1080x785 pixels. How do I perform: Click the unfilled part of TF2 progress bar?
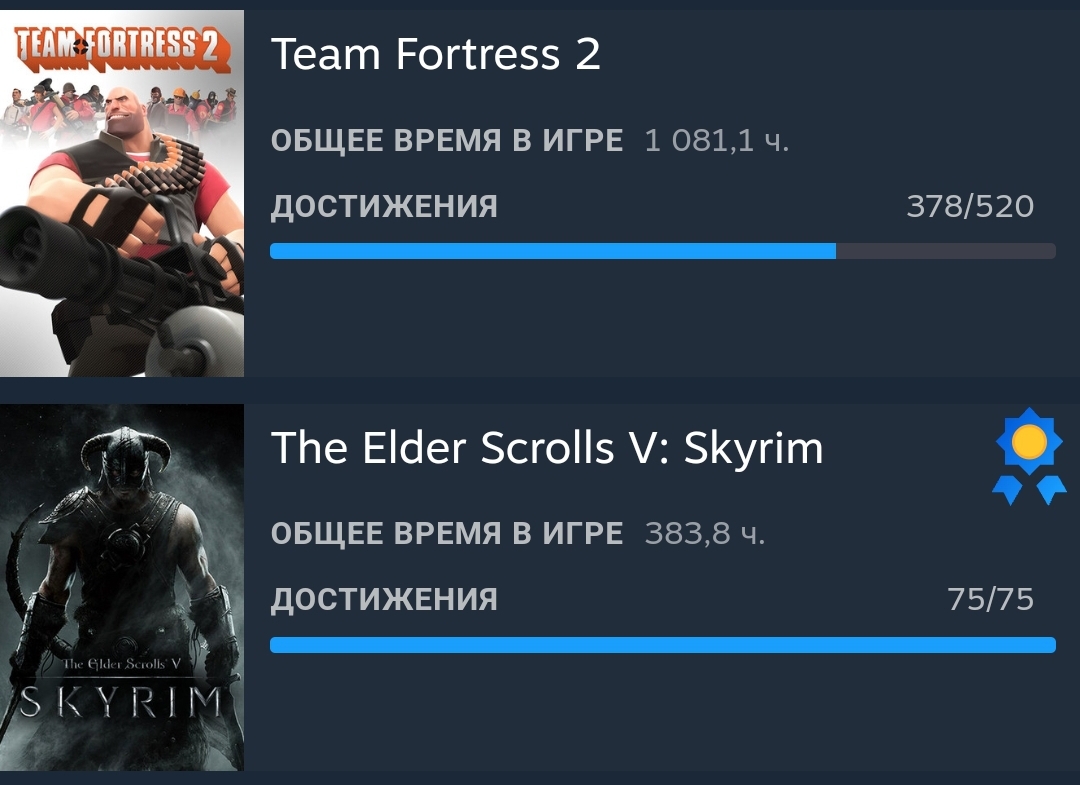click(946, 251)
